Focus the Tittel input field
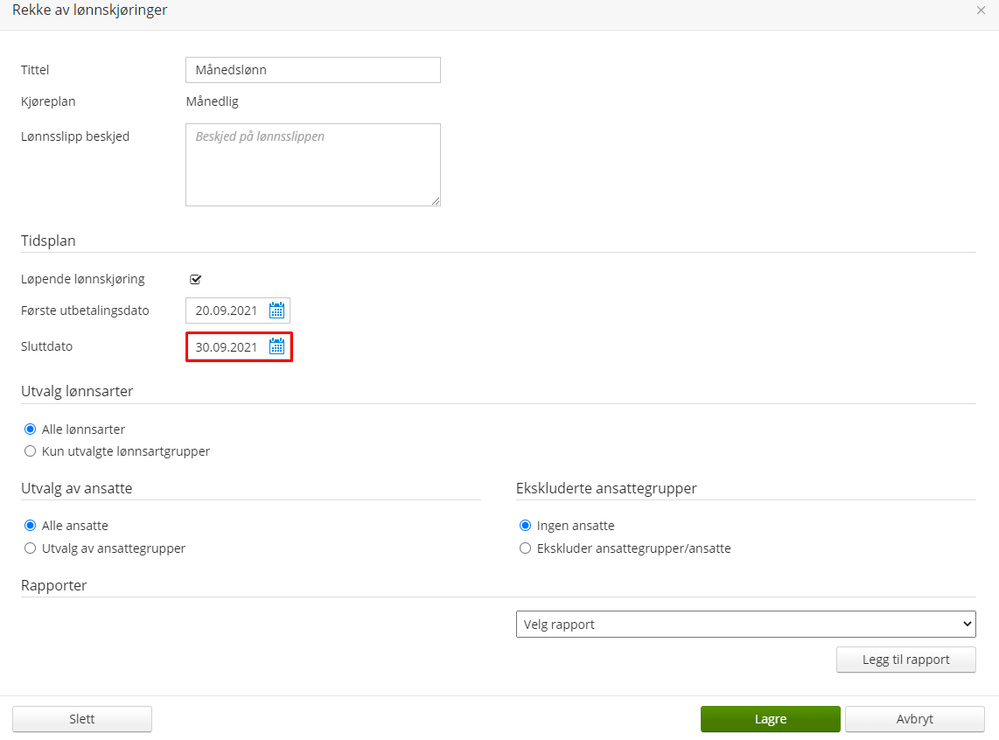Viewport: 999px width, 740px height. [x=313, y=70]
